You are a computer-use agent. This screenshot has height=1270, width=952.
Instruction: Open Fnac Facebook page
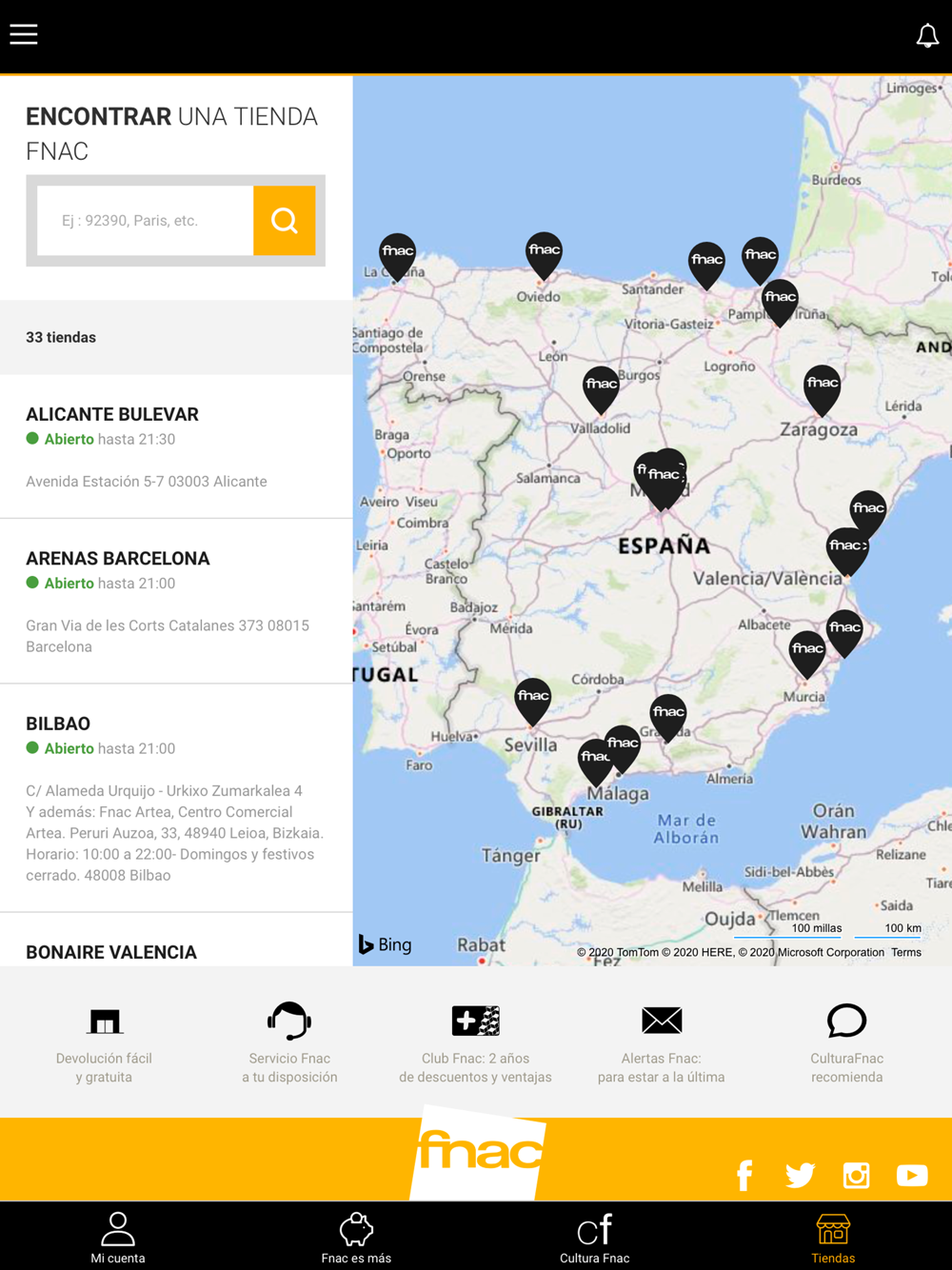coord(744,1176)
